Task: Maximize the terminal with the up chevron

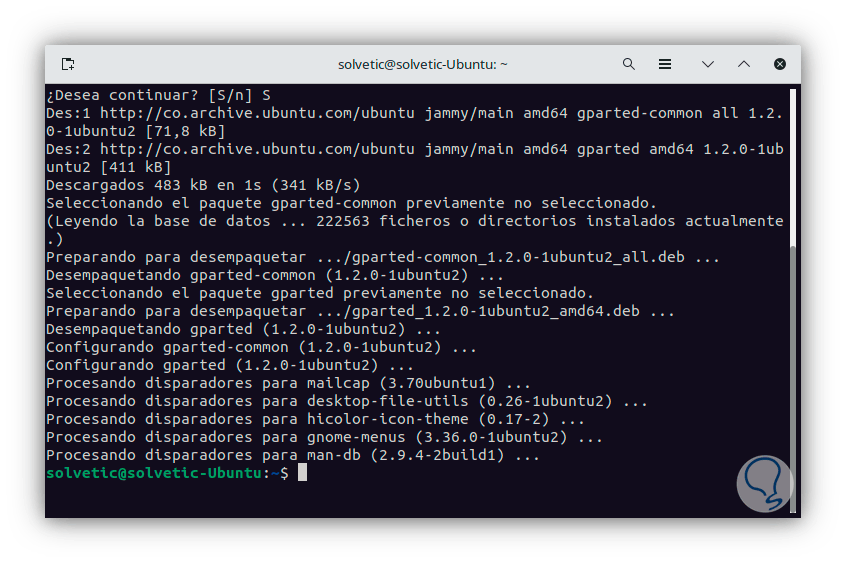Action: tap(743, 64)
